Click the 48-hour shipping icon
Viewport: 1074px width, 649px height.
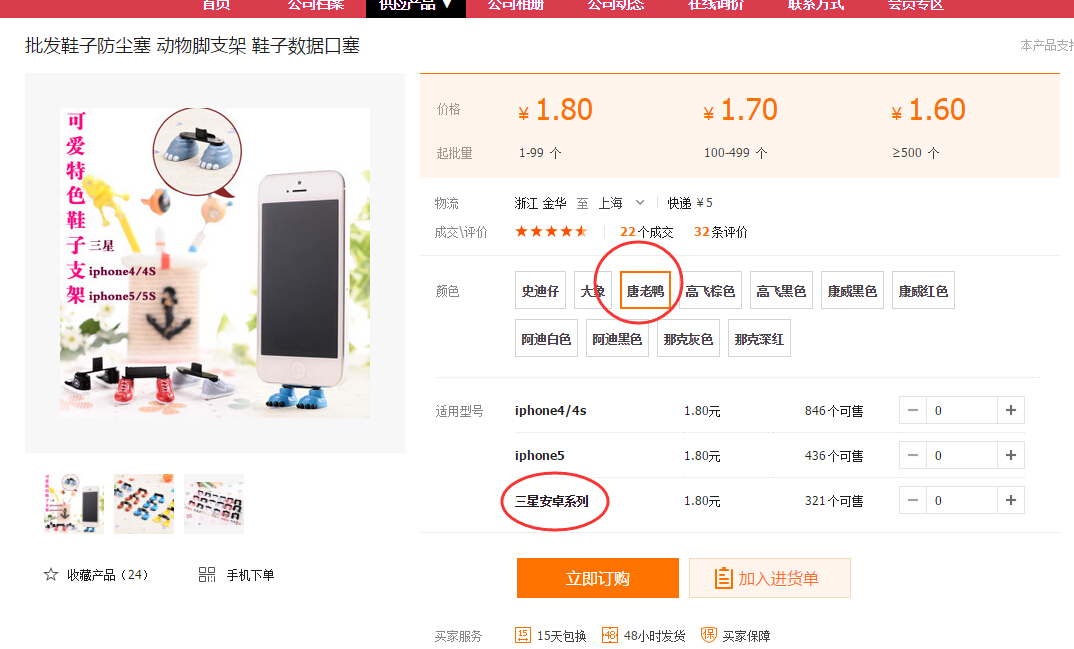[x=610, y=635]
